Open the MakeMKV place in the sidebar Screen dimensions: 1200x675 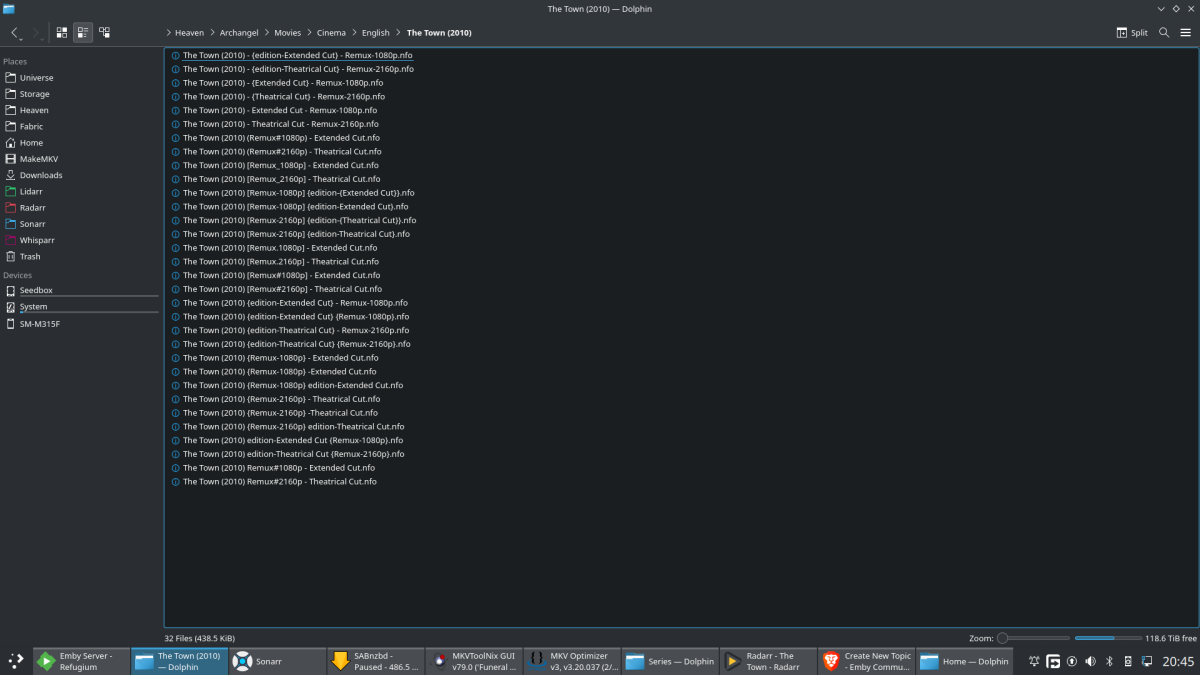[x=45, y=158]
